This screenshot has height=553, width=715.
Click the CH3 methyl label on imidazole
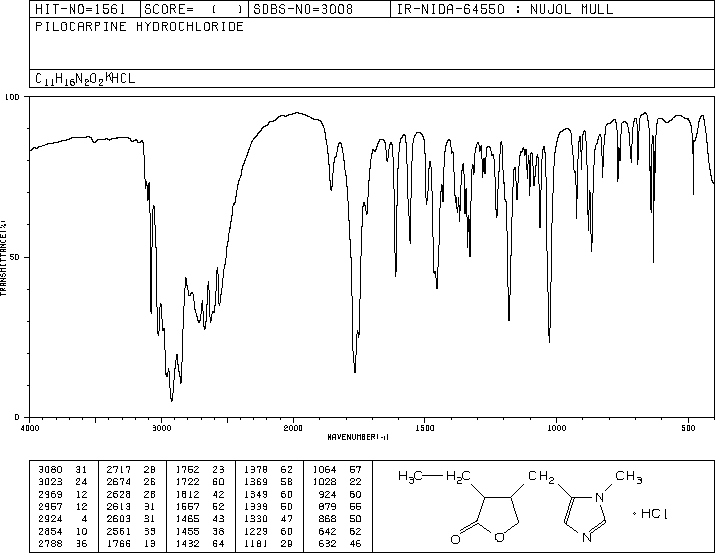point(629,477)
